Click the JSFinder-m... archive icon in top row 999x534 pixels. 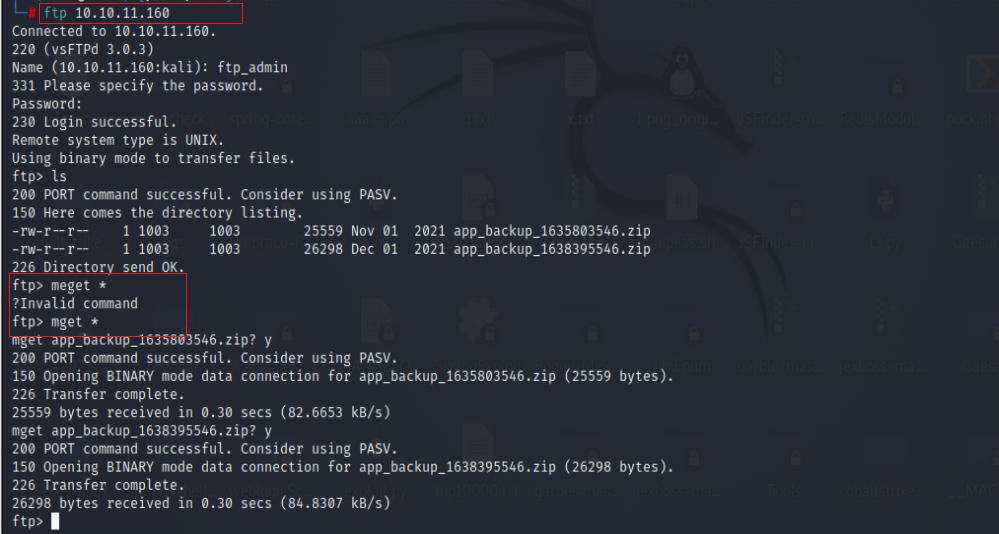click(x=782, y=75)
